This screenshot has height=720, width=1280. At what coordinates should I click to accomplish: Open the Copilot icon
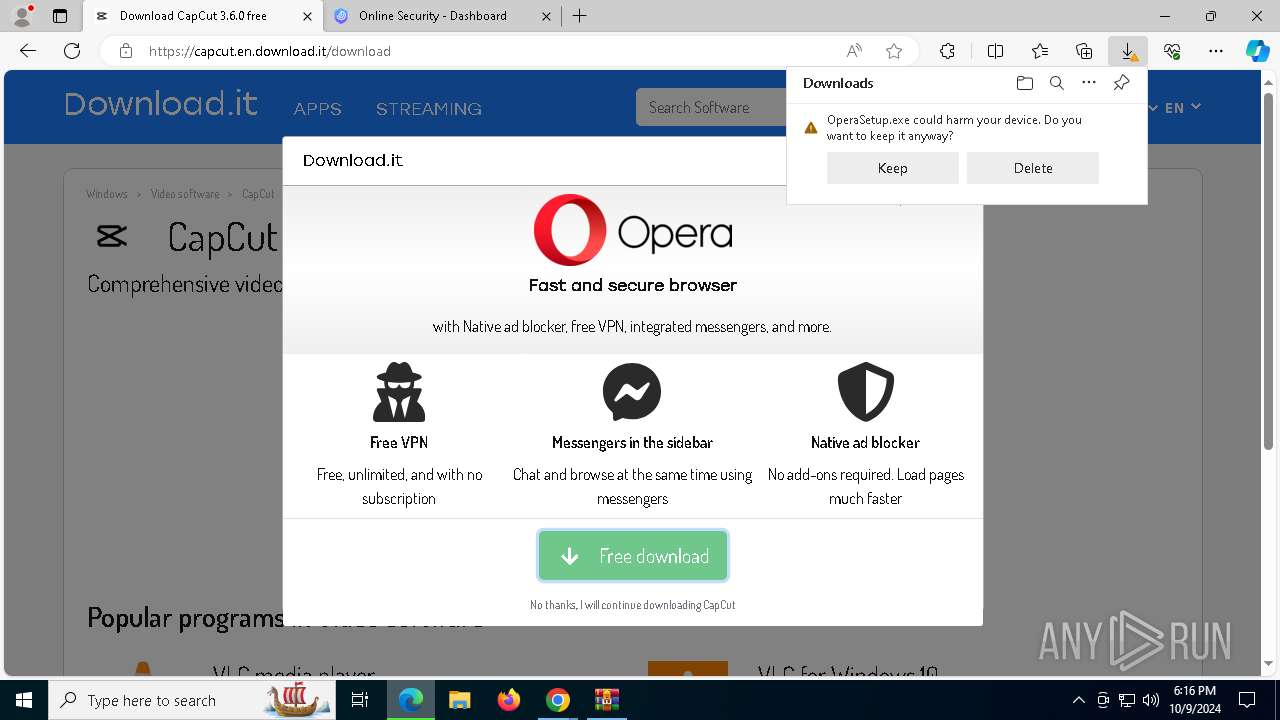(x=1257, y=51)
